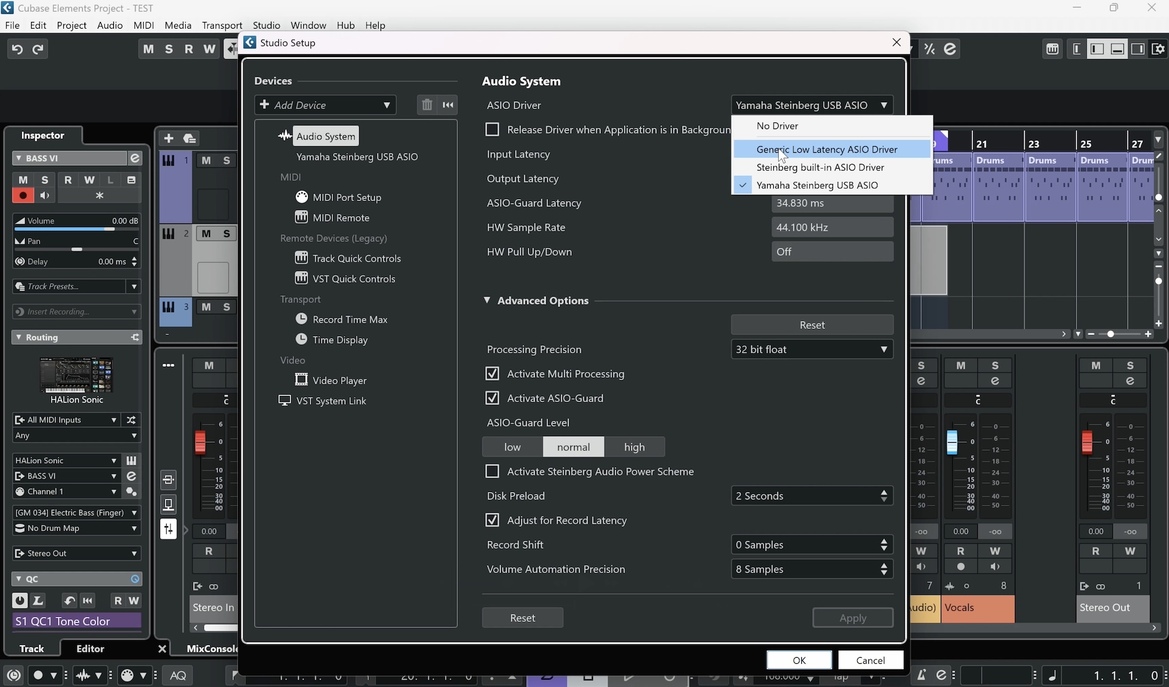The image size is (1169, 687).
Task: Enable Release Driver when Application is in Background
Action: coord(491,129)
